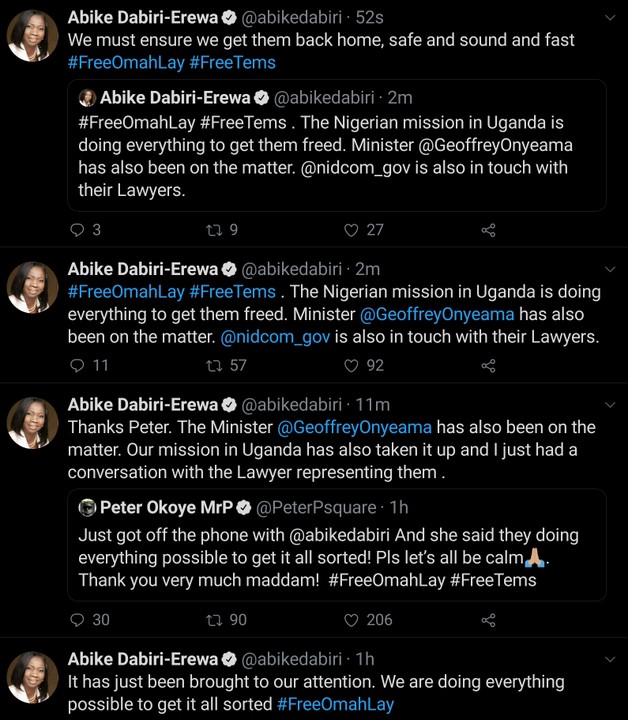The image size is (628, 720).
Task: Retweet the tweet with 57 retweets
Action: coord(213,366)
